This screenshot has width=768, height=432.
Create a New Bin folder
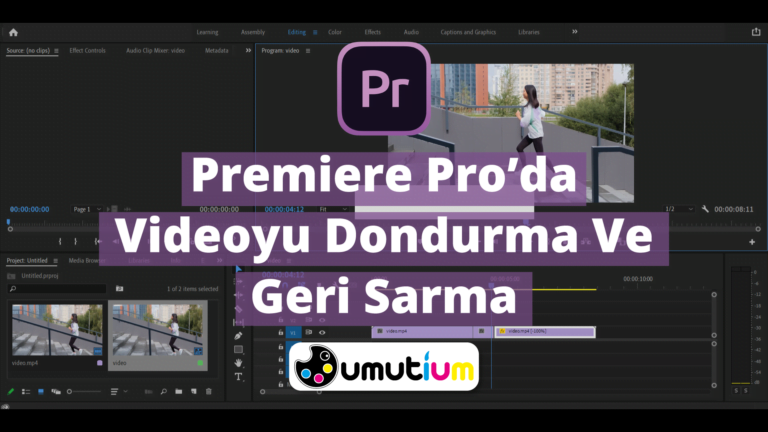point(179,391)
